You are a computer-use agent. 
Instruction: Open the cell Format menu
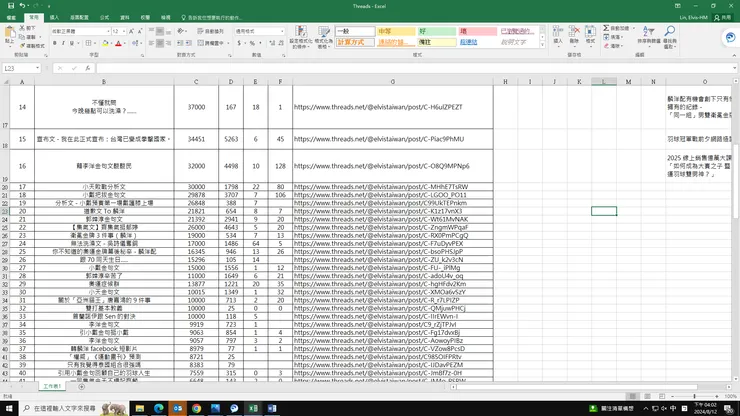pyautogui.click(x=590, y=35)
